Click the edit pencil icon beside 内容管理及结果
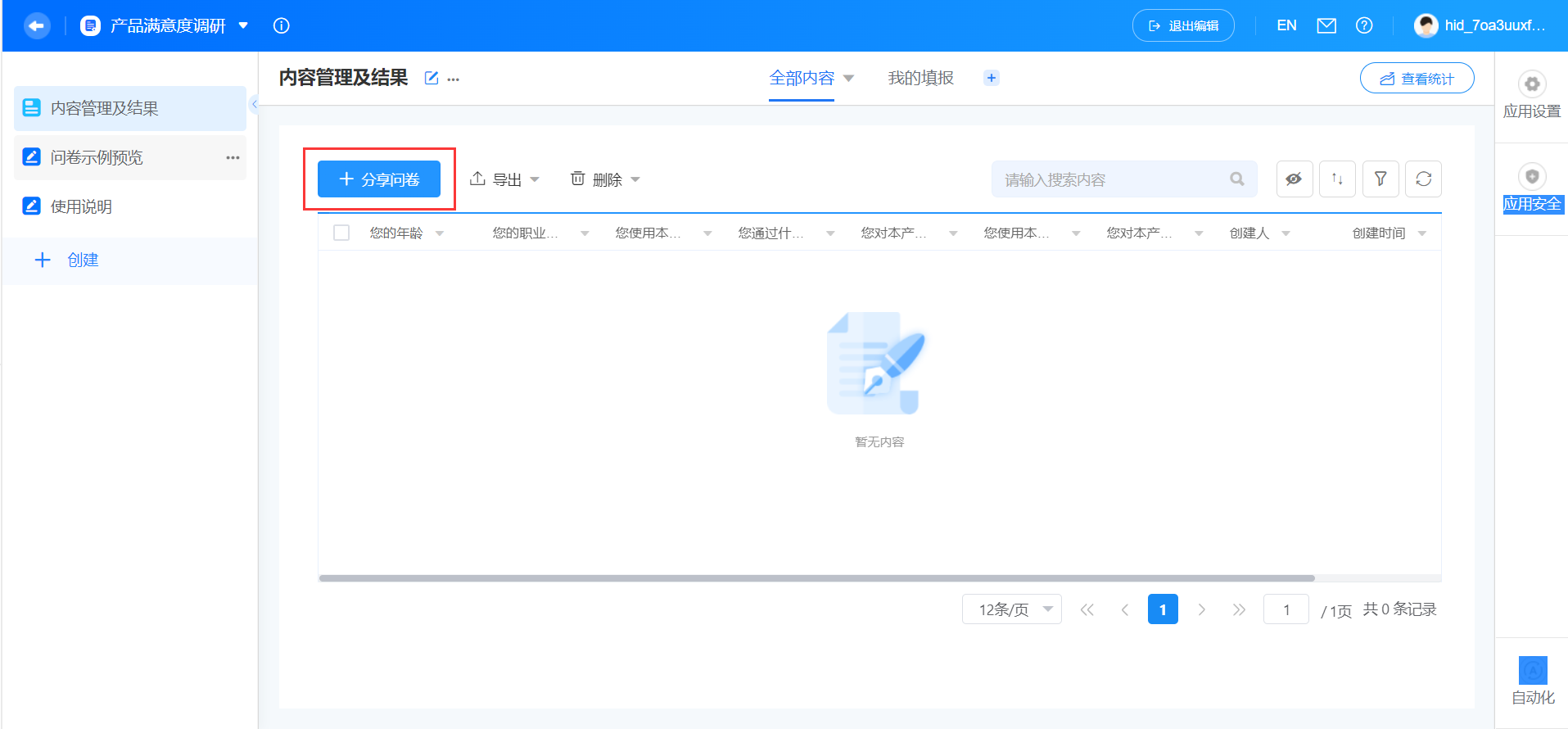This screenshot has width=1568, height=729. tap(432, 78)
